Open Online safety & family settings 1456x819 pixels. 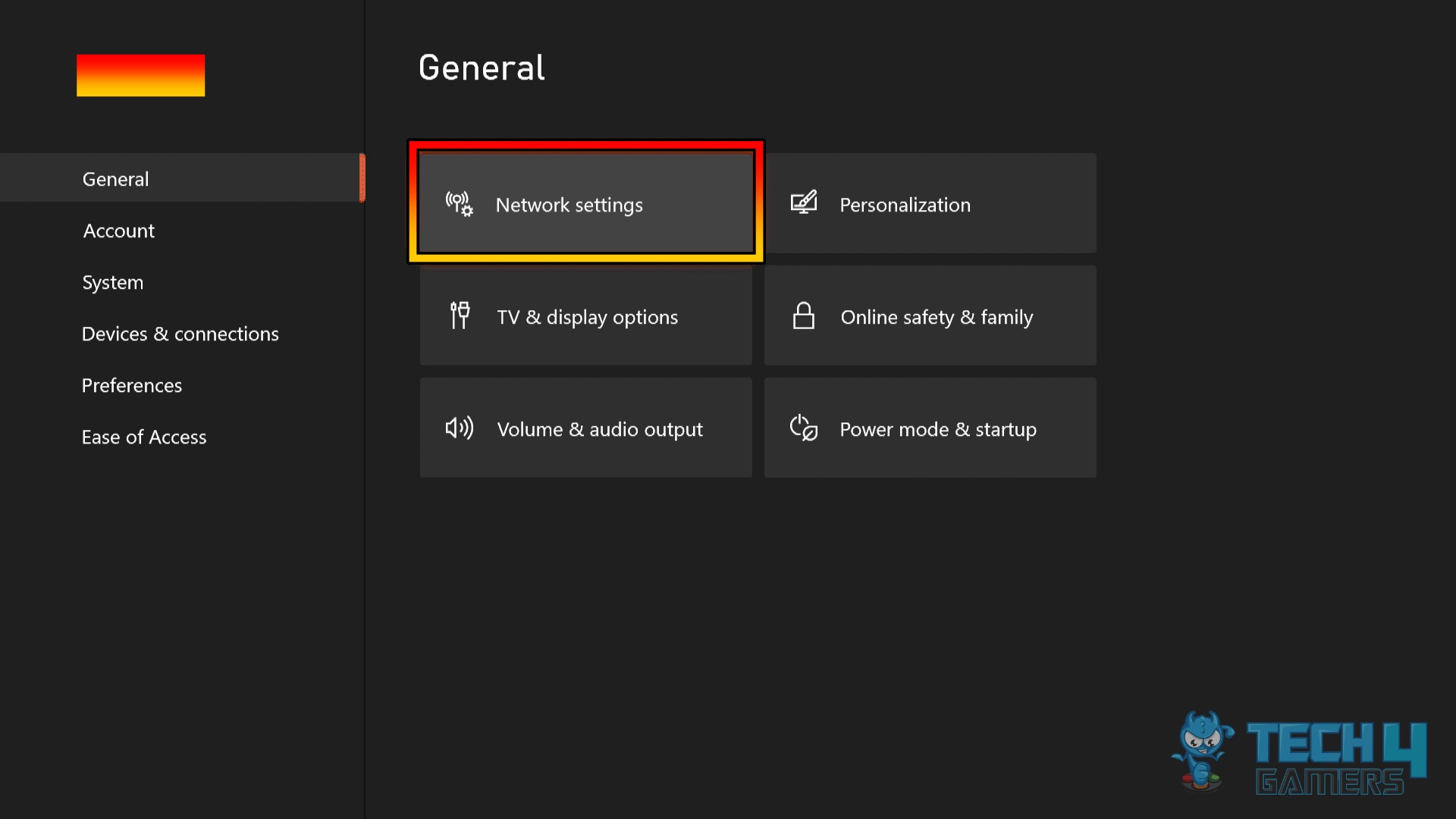click(930, 315)
